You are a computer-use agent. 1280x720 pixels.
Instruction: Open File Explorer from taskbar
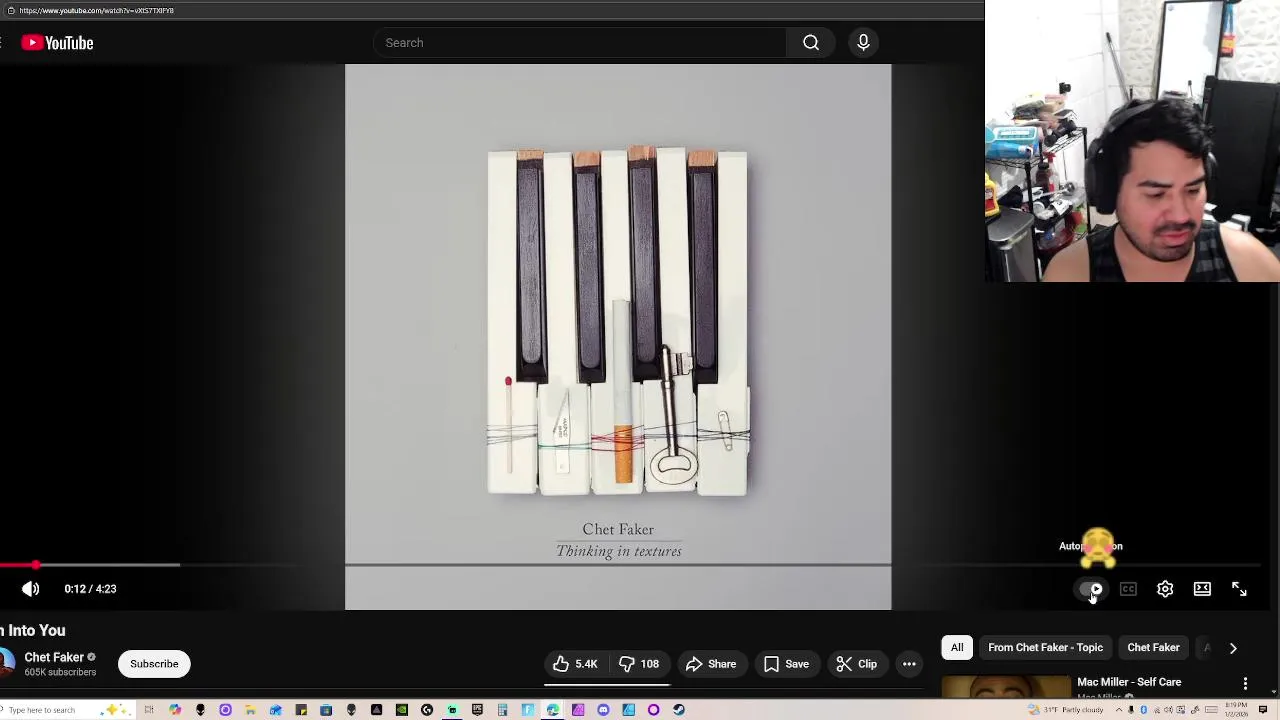coord(250,710)
